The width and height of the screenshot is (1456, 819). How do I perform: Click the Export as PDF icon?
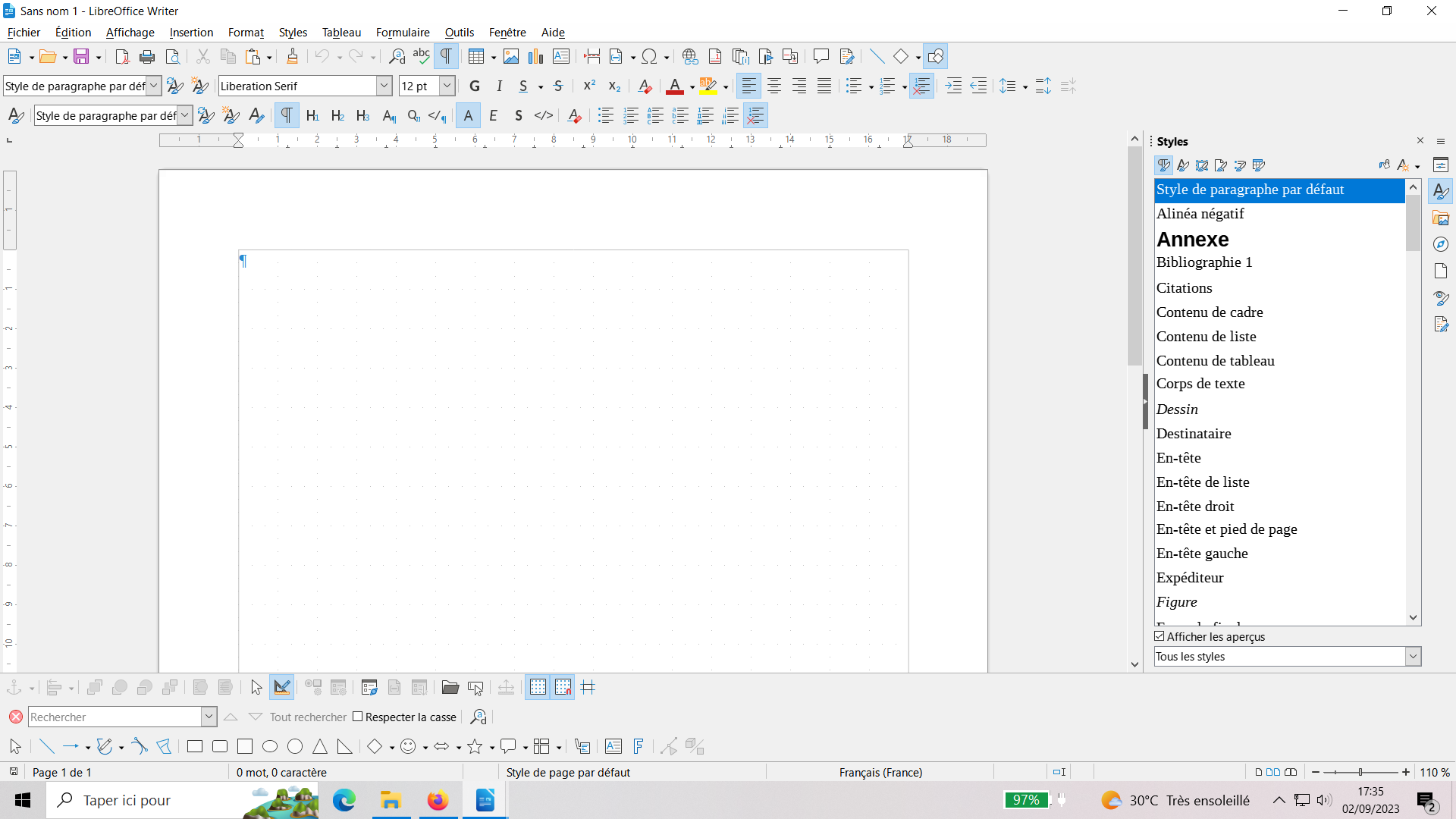click(x=122, y=56)
